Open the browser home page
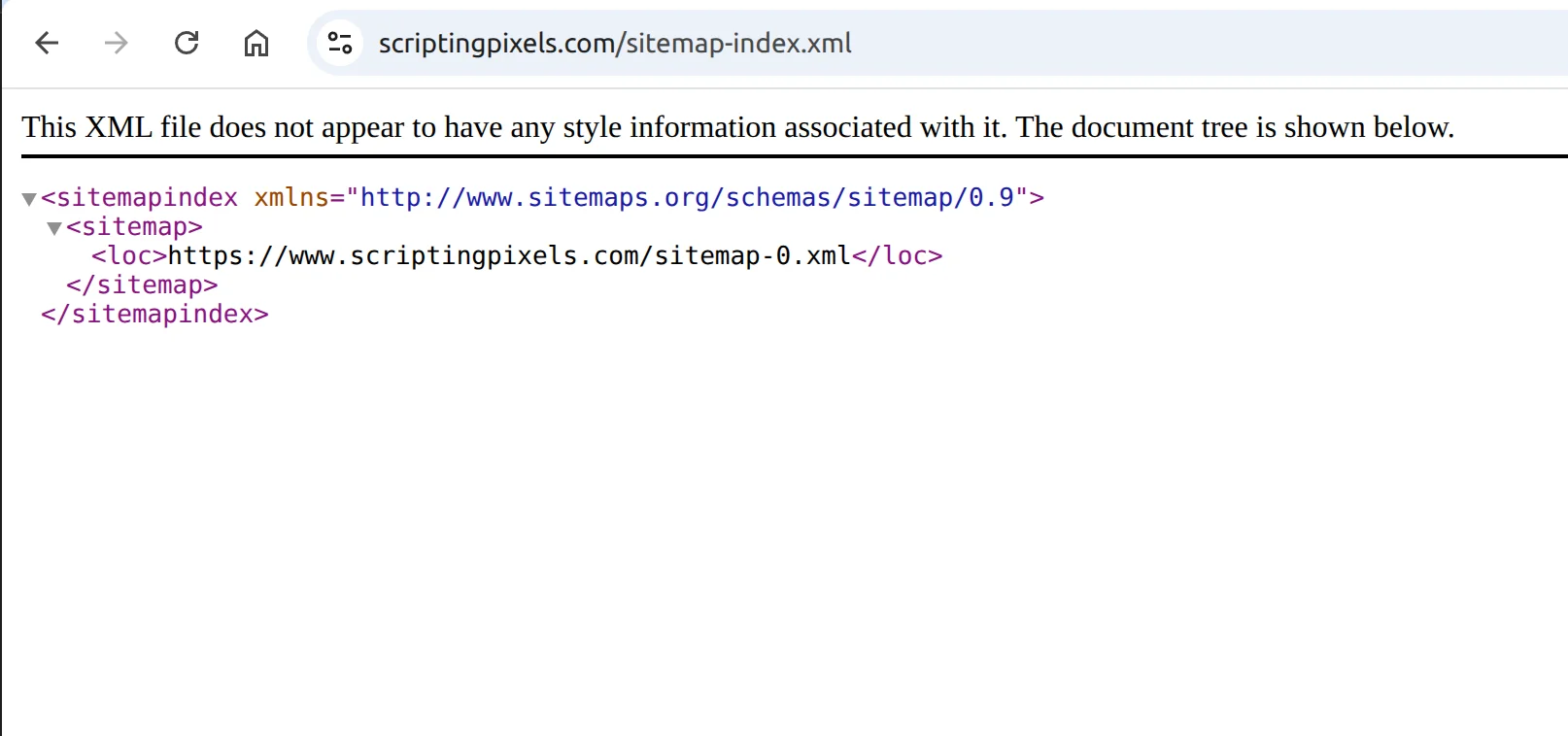The width and height of the screenshot is (1568, 736). (x=256, y=43)
